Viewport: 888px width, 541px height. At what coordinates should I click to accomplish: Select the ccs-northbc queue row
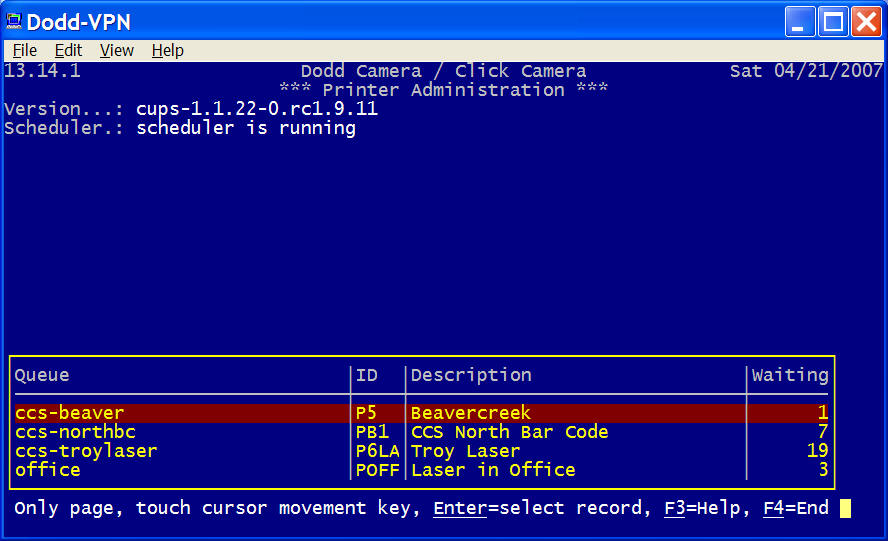[421, 432]
